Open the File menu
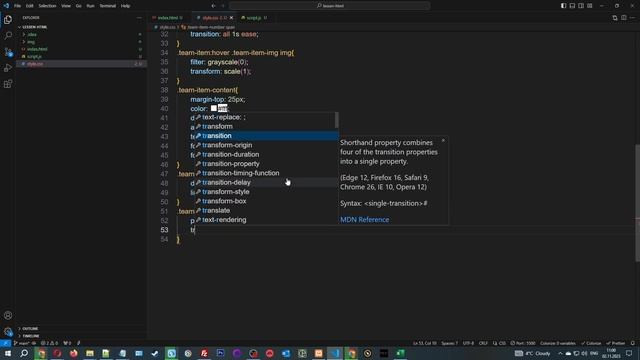The height and width of the screenshot is (360, 640). pos(18,6)
